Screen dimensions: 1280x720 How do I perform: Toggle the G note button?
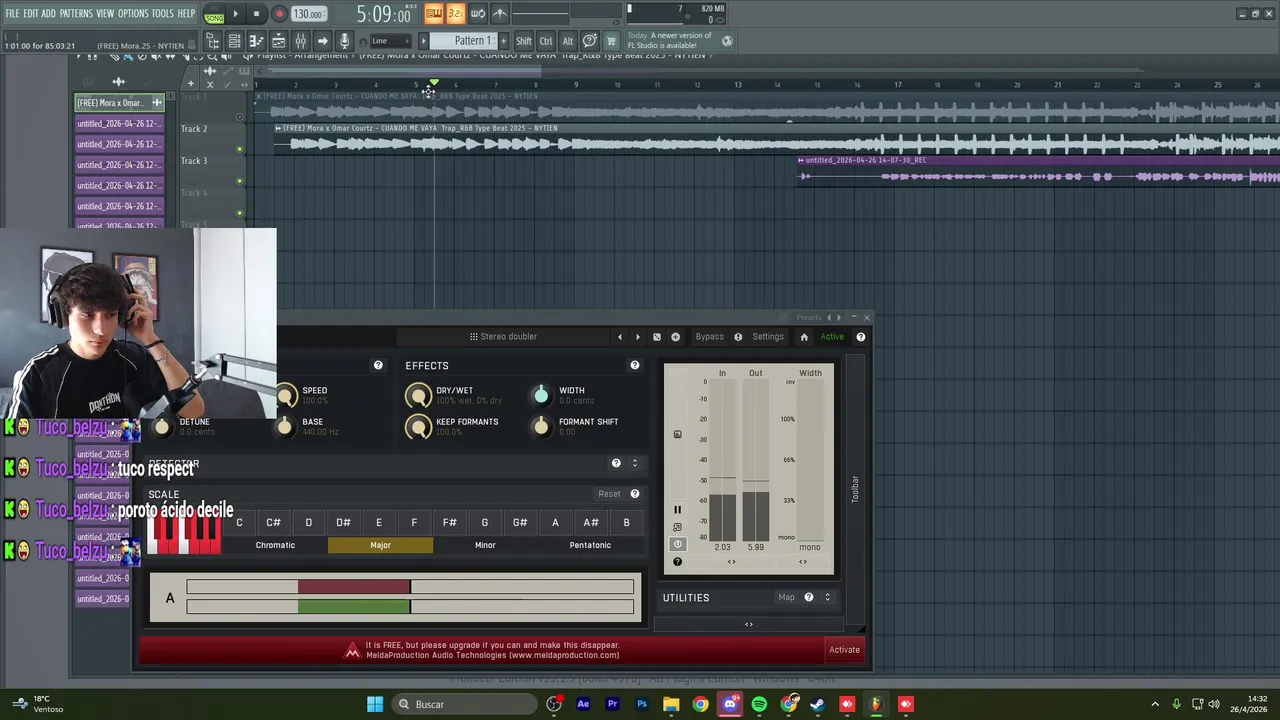pos(485,523)
